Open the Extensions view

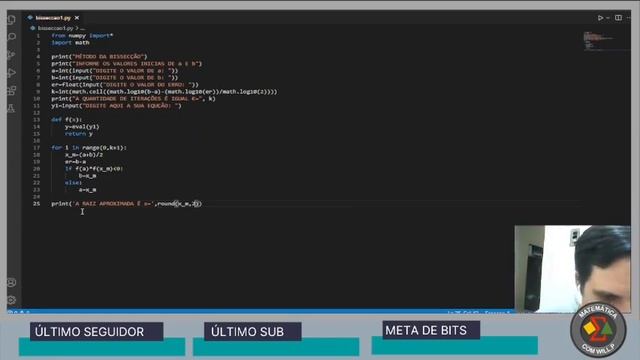11,91
